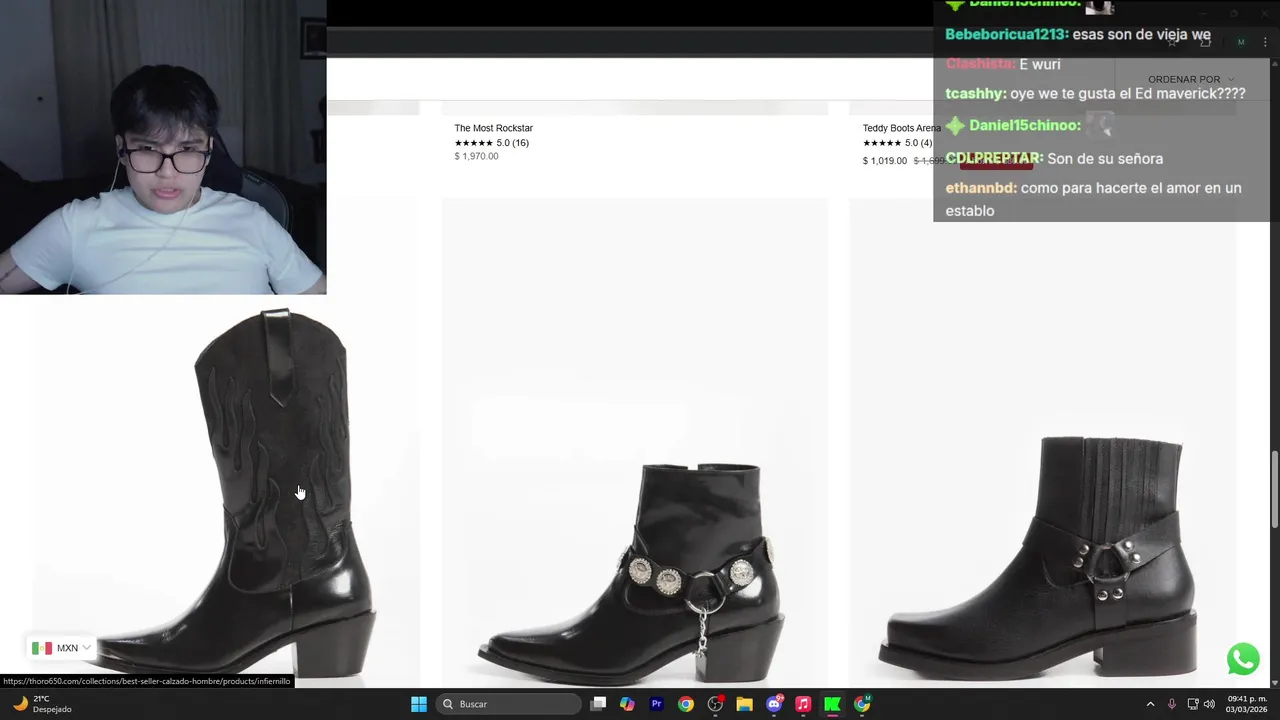The image size is (1280, 720).
Task: Open the green Kick app taskbar icon
Action: click(x=832, y=704)
